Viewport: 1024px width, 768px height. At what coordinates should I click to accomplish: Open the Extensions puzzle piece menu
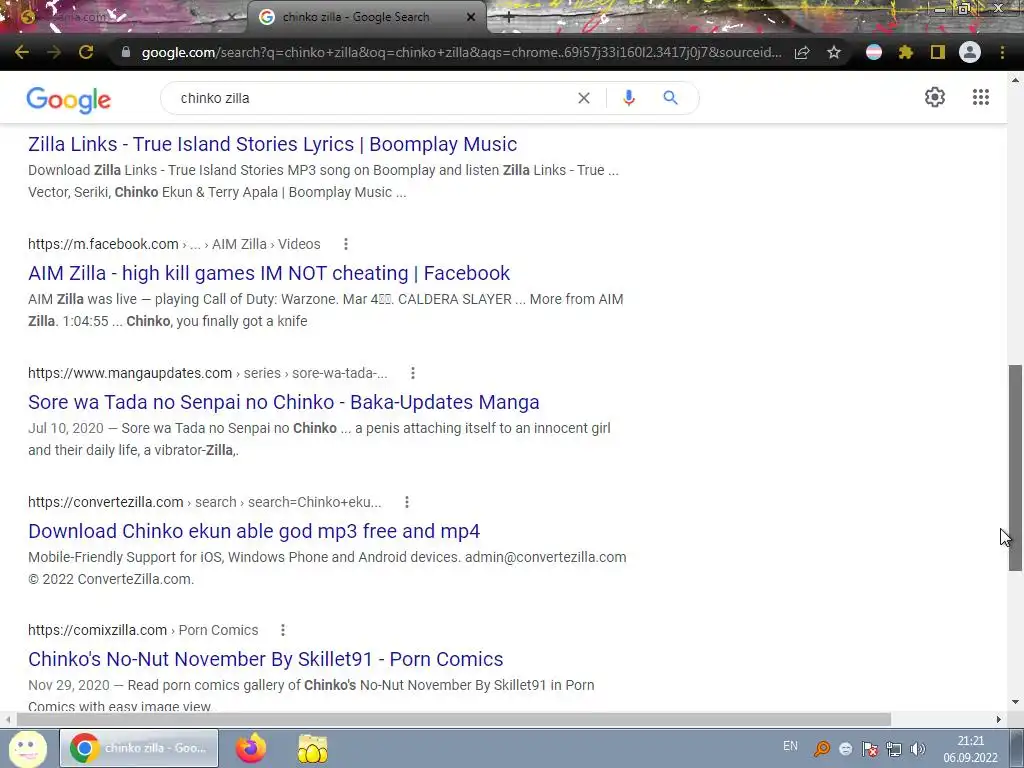[x=906, y=52]
